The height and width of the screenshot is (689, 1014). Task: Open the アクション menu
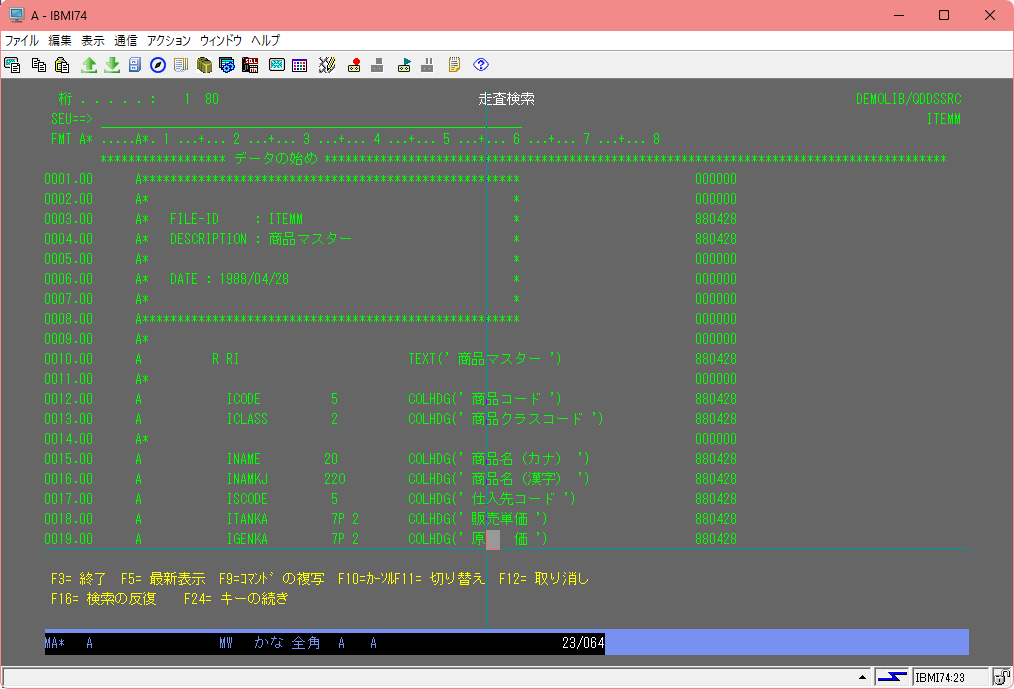[x=168, y=40]
